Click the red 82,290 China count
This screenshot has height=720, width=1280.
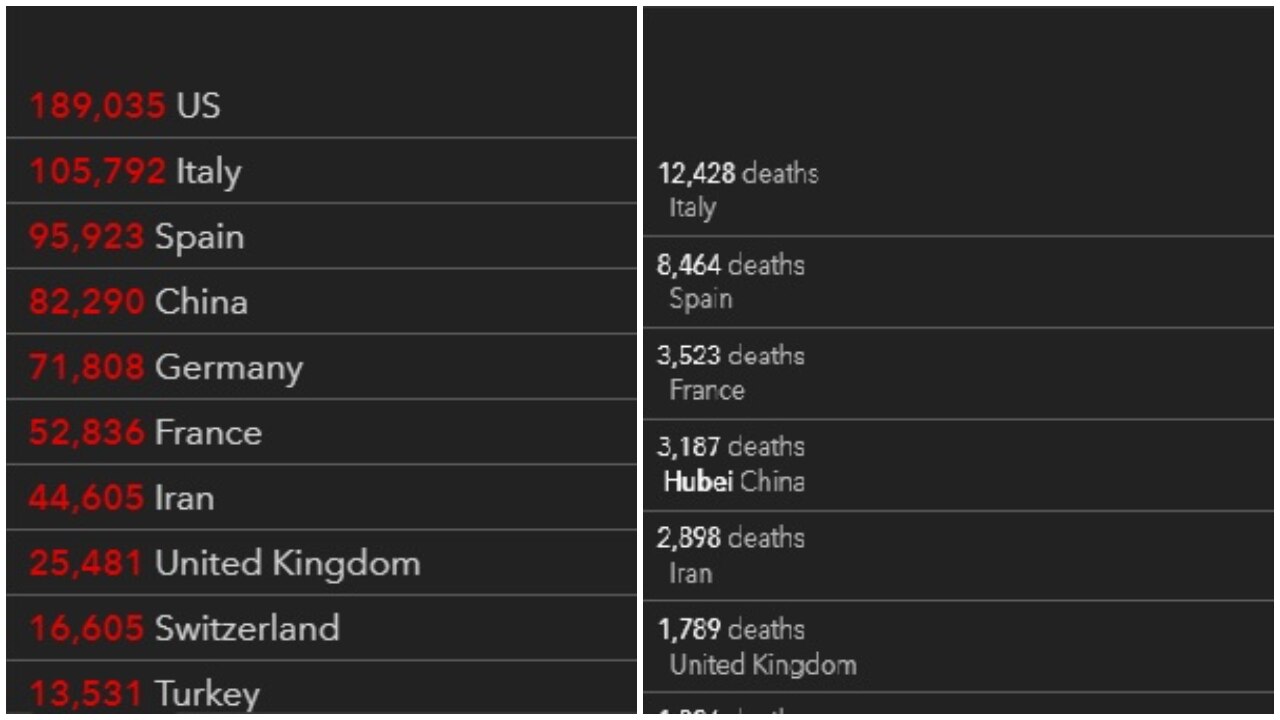click(x=86, y=301)
